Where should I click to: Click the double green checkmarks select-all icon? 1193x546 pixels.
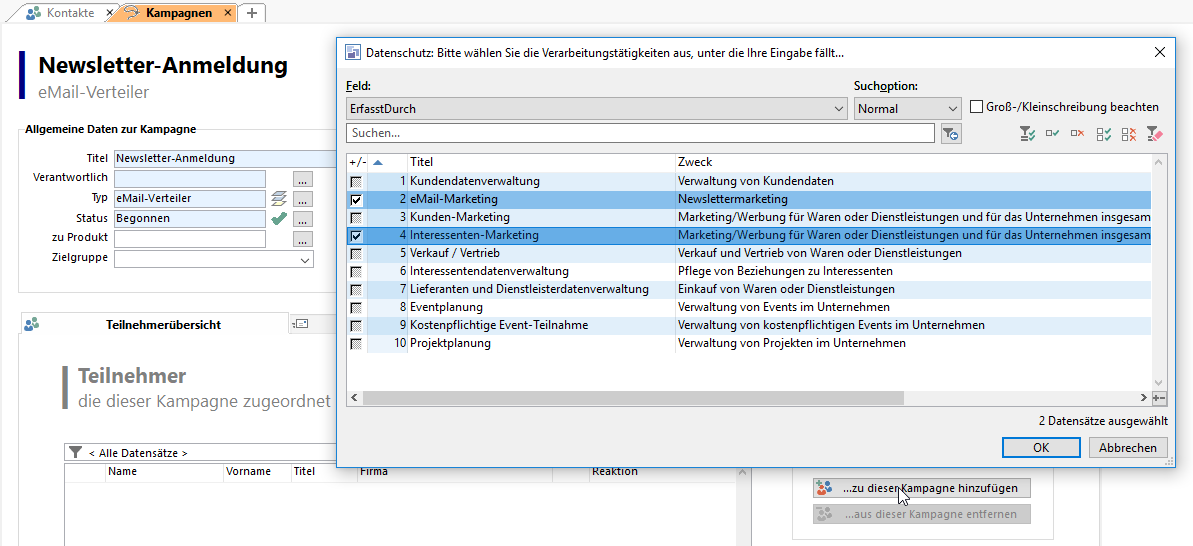(x=1104, y=134)
